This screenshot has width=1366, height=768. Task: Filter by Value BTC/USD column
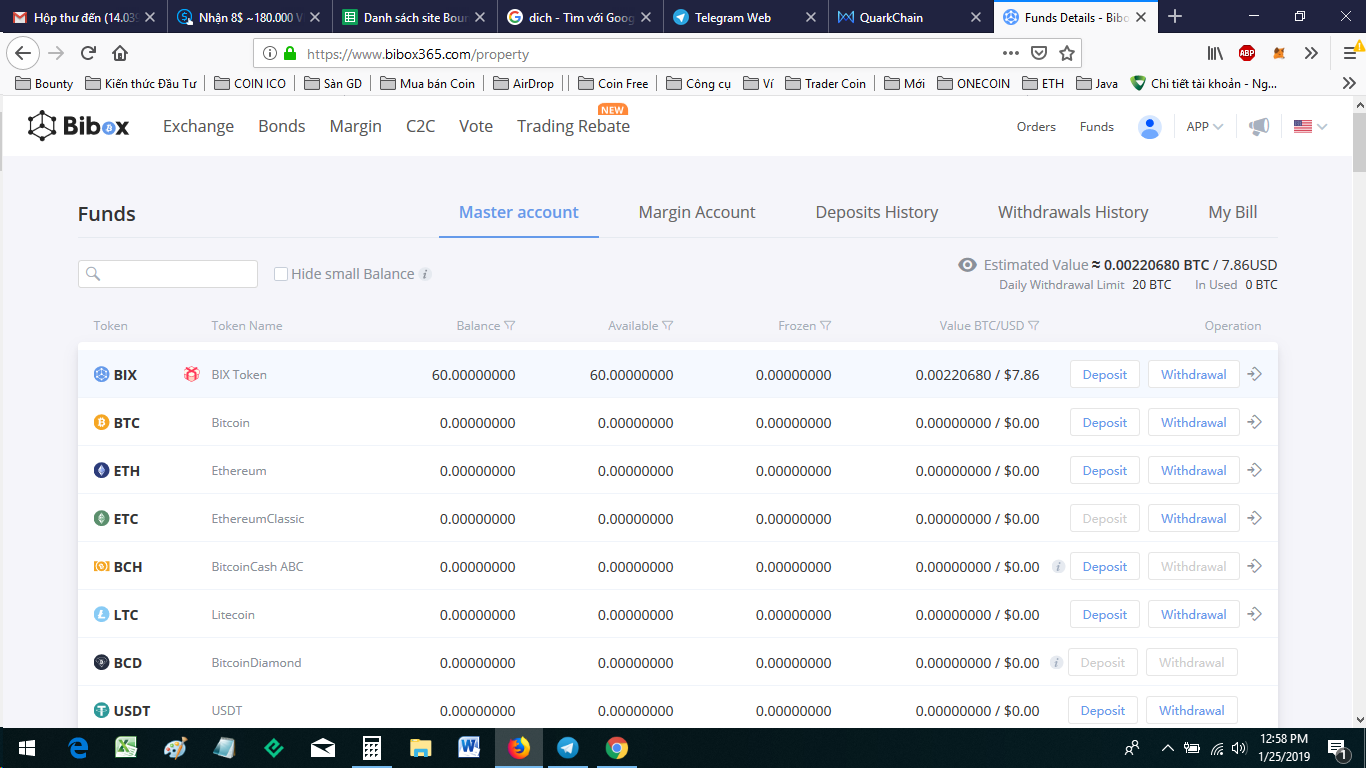pyautogui.click(x=1034, y=326)
